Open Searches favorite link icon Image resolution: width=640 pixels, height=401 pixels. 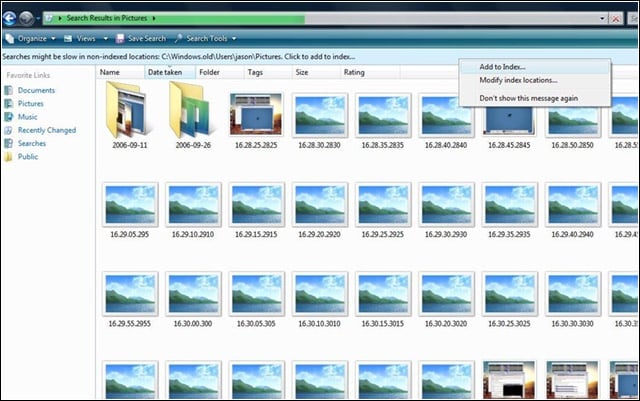[9, 143]
